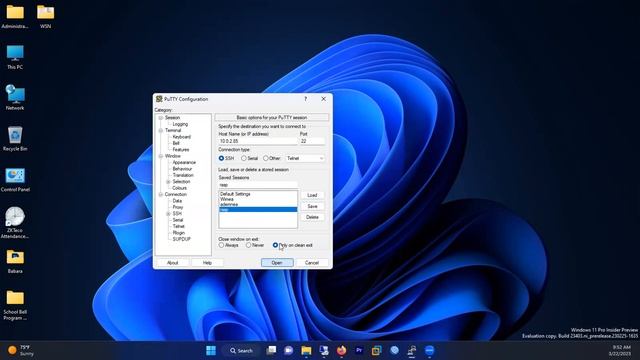640x360 pixels.
Task: Click the overlapping squares taskbar icon
Action: [376, 350]
